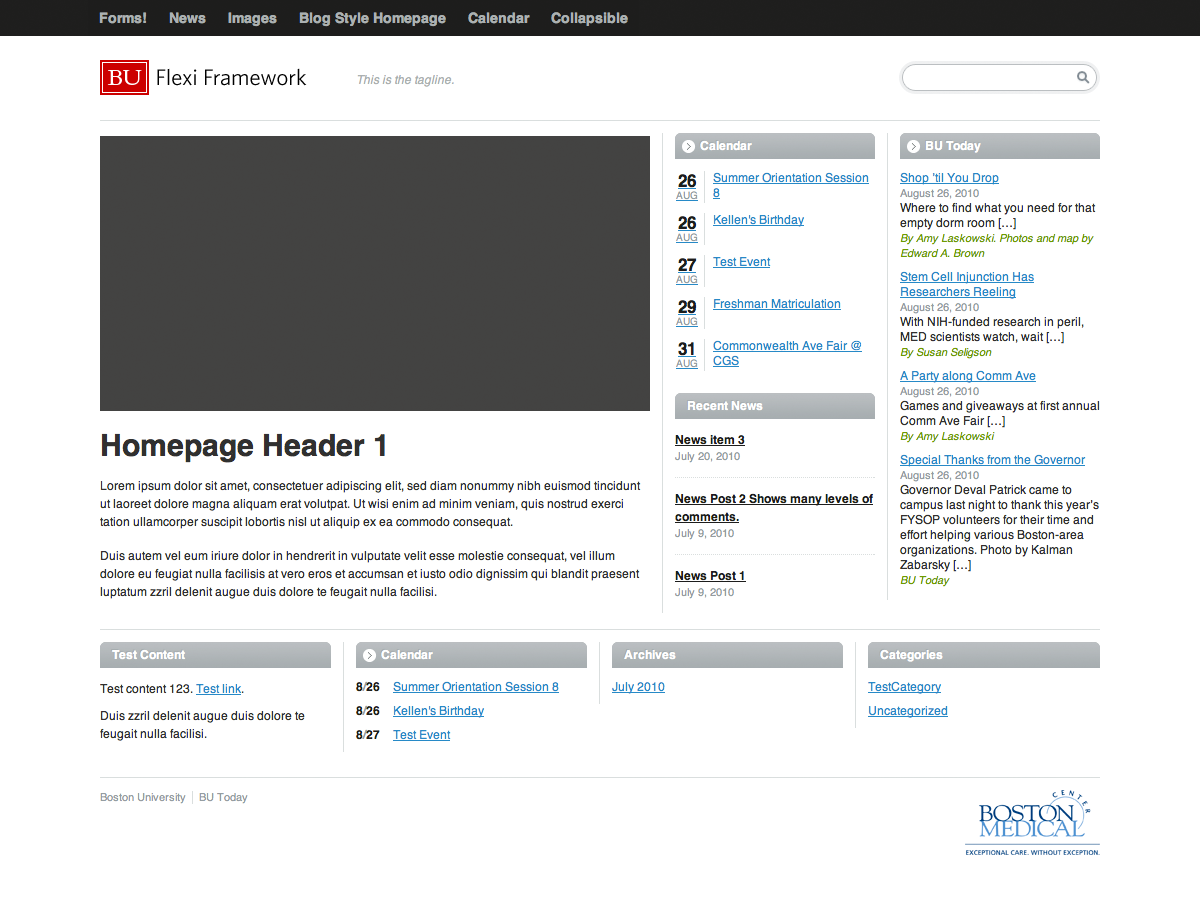Open News item 3 post
The image size is (1200, 900).
coord(709,440)
